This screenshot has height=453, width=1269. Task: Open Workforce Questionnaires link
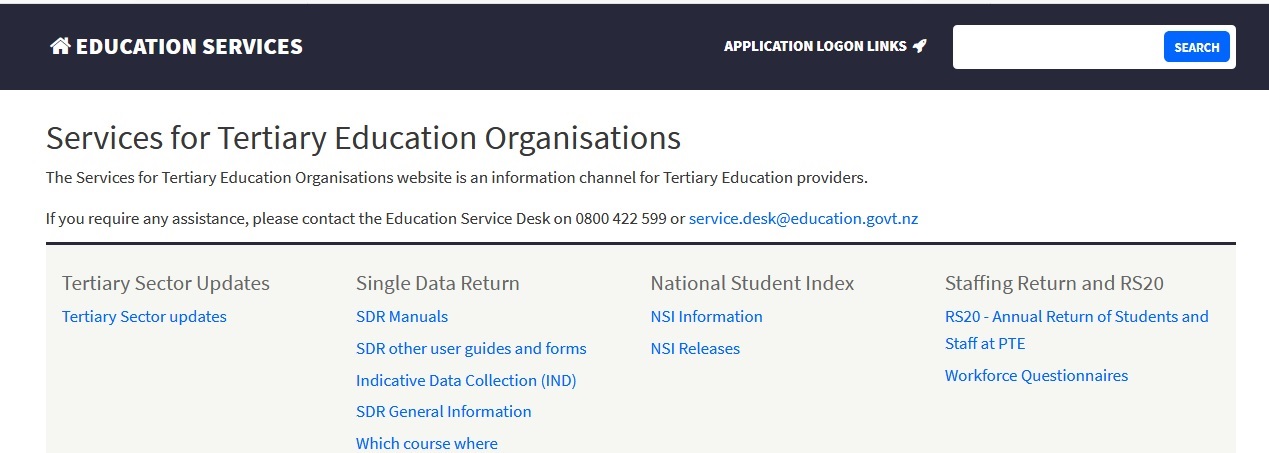1036,376
